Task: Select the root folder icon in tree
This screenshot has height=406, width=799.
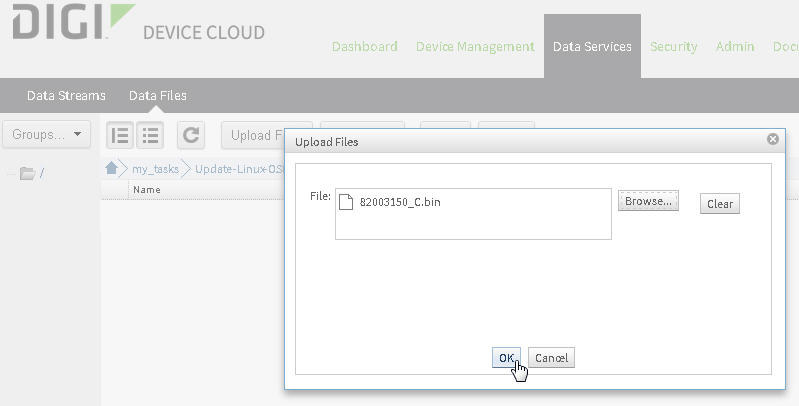Action: 27,174
